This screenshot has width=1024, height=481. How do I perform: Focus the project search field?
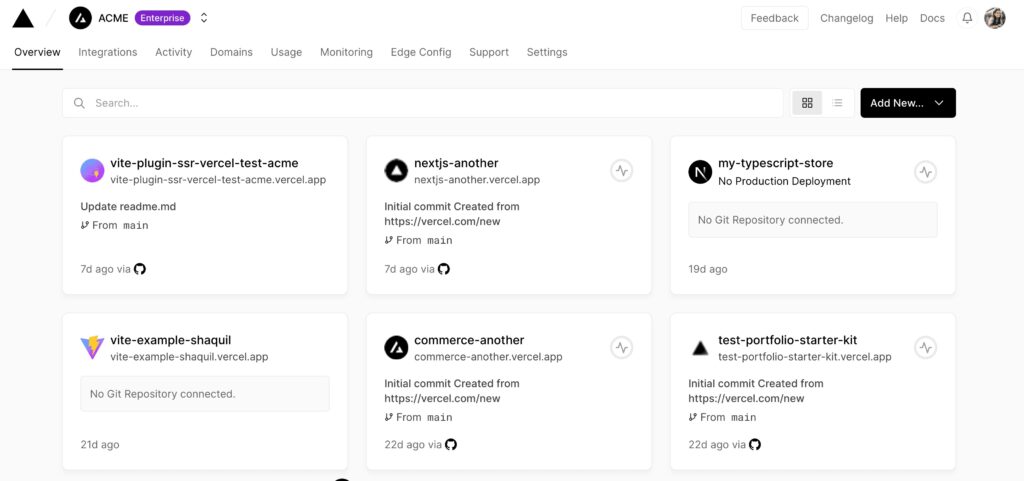(423, 103)
